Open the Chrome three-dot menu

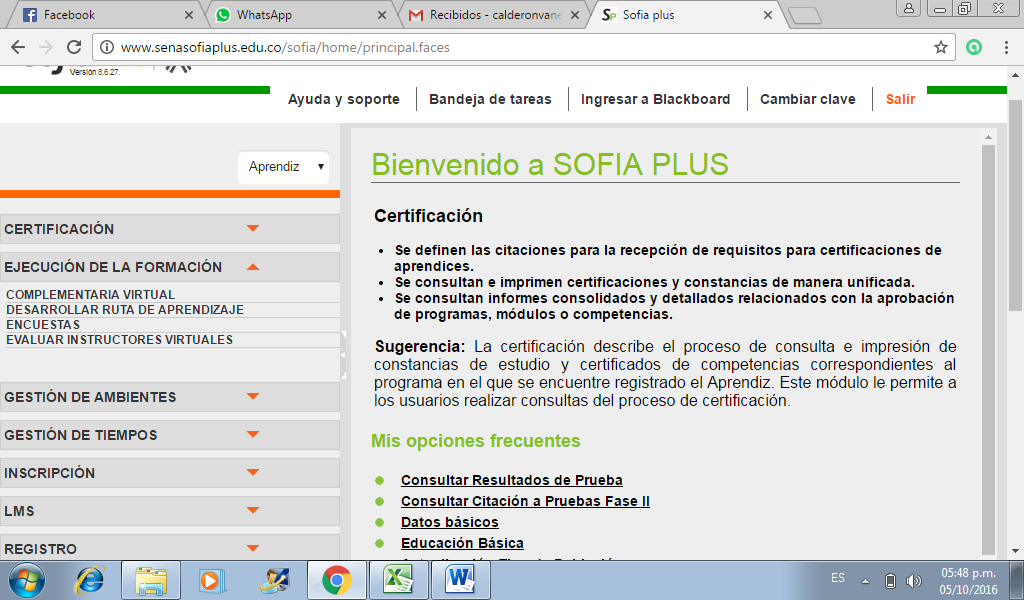tap(1007, 45)
